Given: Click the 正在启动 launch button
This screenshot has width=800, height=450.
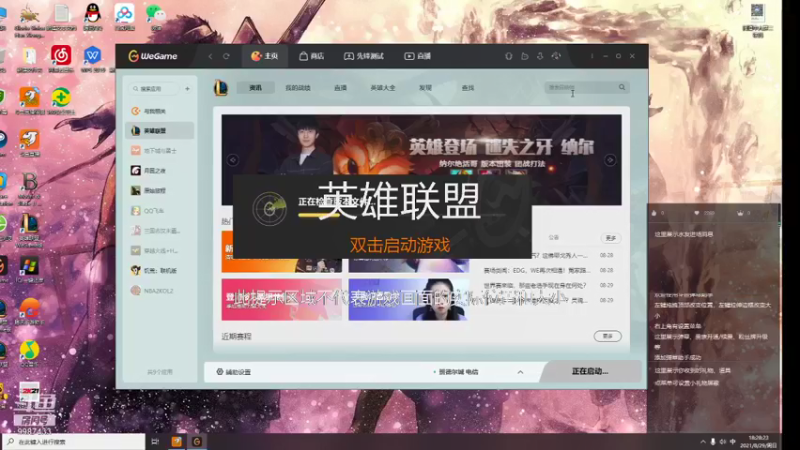Looking at the screenshot, I should pos(590,371).
